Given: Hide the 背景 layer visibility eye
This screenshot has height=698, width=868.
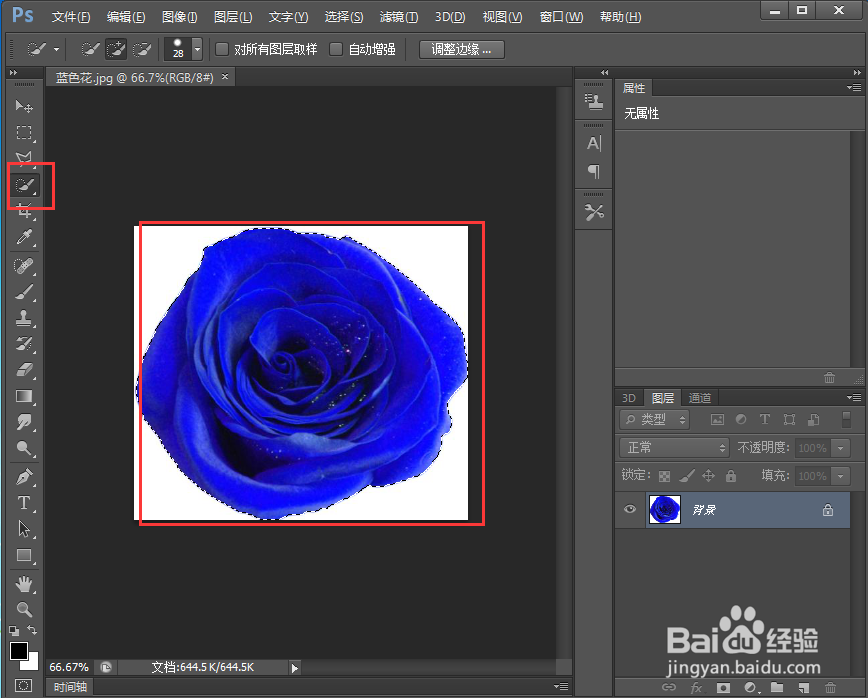Looking at the screenshot, I should pos(630,509).
